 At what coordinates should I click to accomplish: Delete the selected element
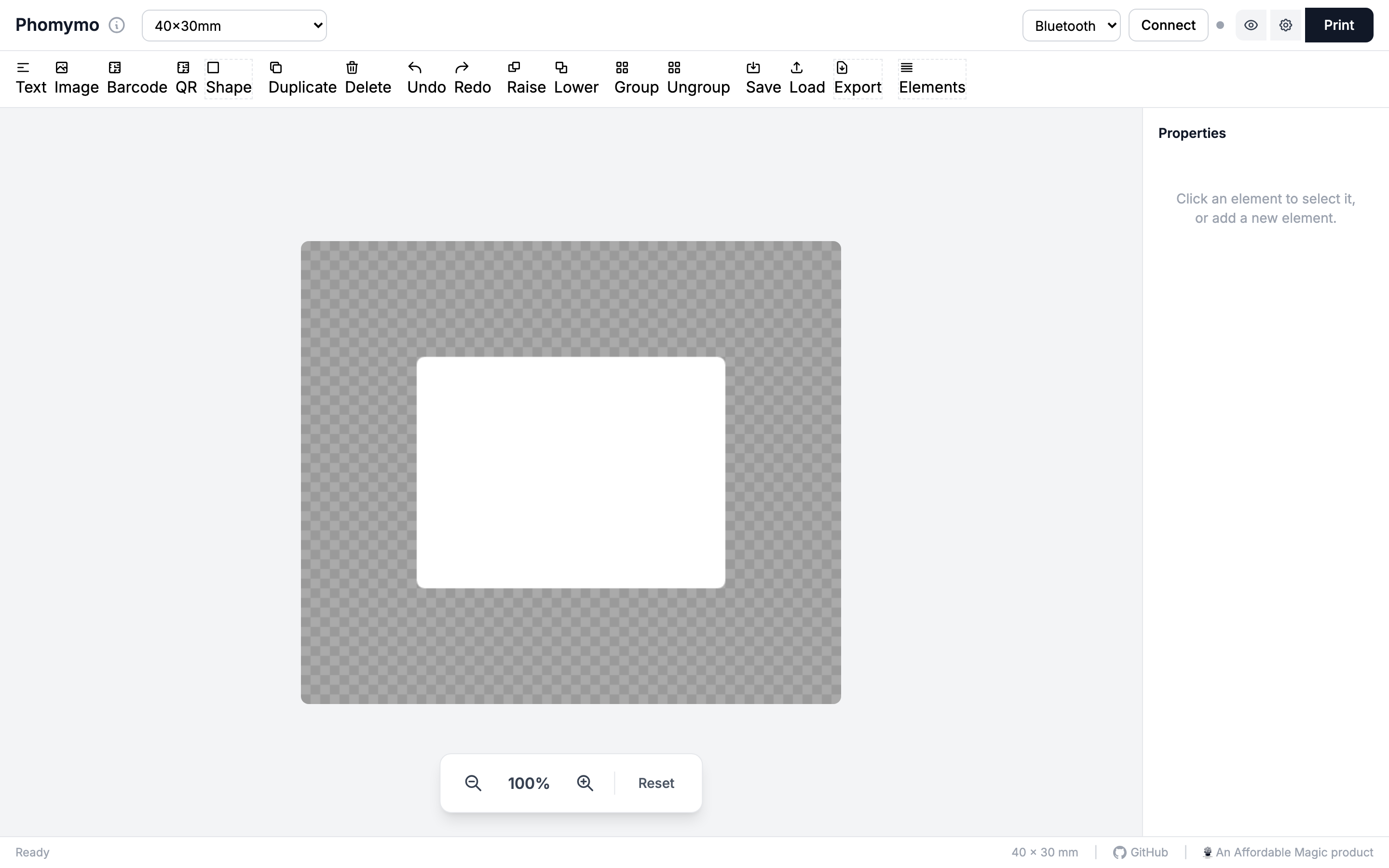click(x=368, y=79)
